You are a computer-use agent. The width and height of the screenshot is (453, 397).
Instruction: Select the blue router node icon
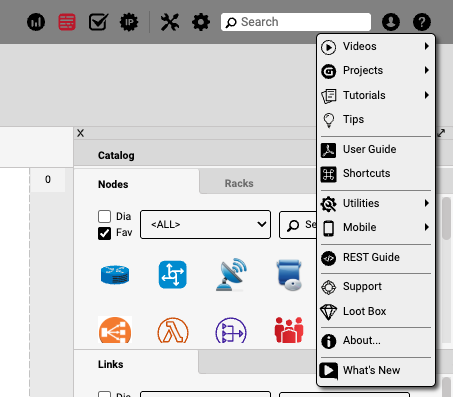115,275
